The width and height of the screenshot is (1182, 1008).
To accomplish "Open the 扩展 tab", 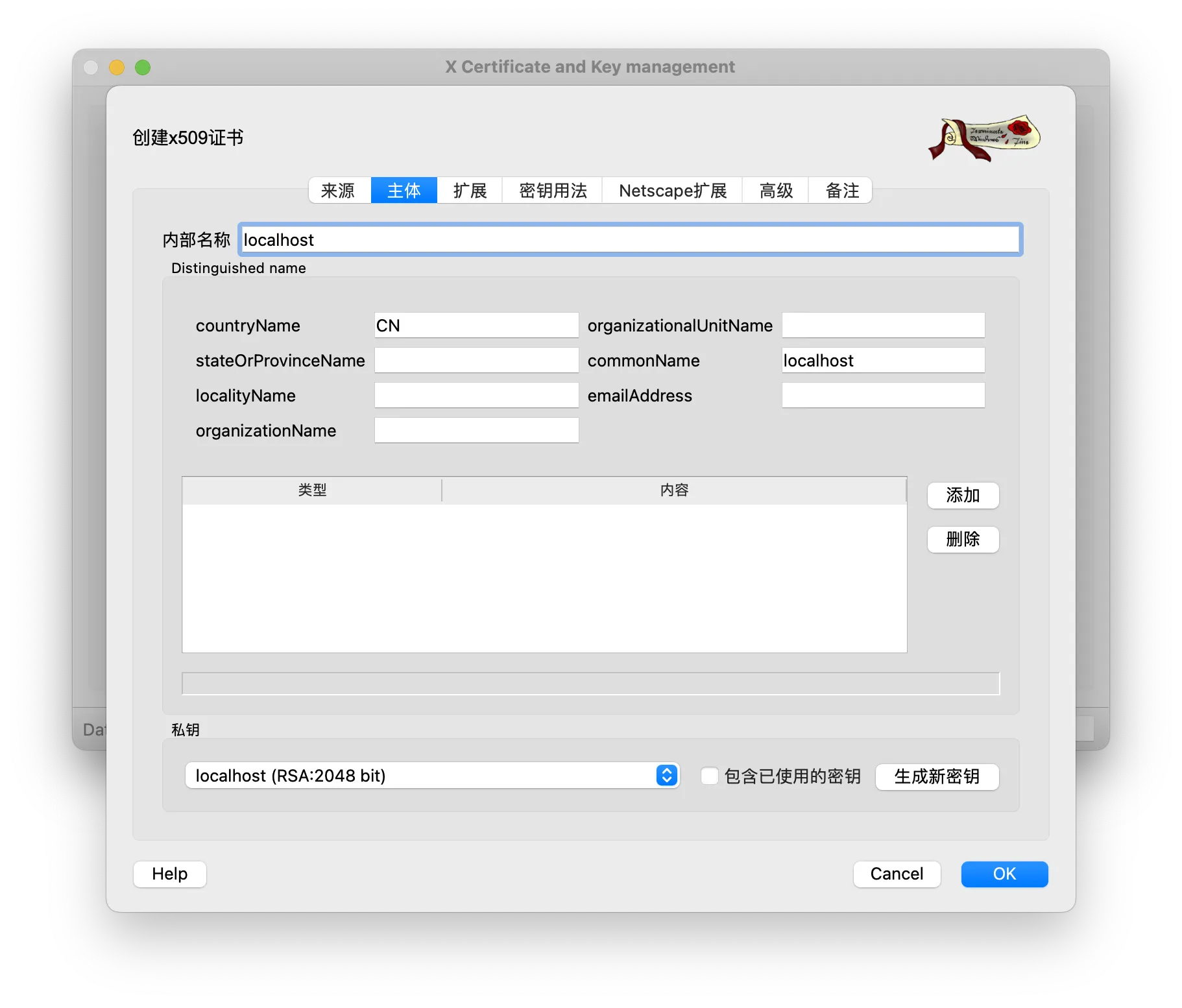I will coord(470,191).
